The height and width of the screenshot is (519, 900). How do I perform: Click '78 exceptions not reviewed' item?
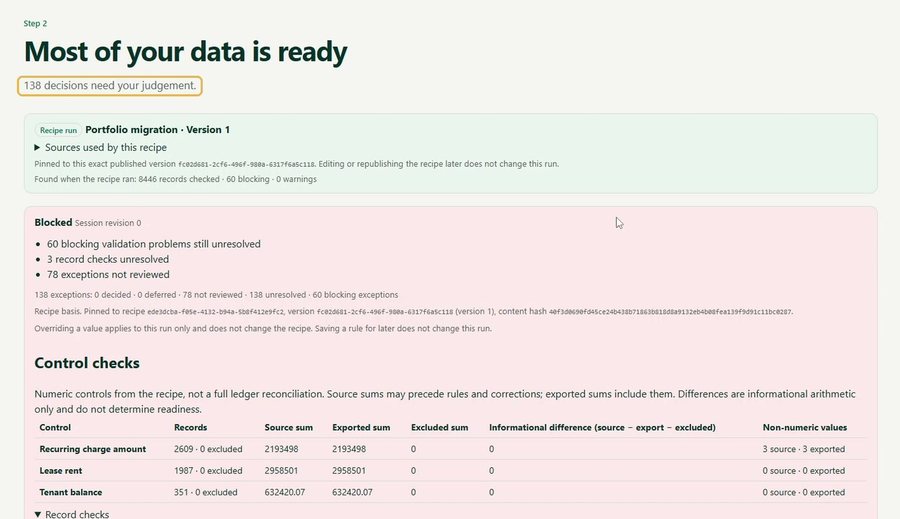click(108, 274)
